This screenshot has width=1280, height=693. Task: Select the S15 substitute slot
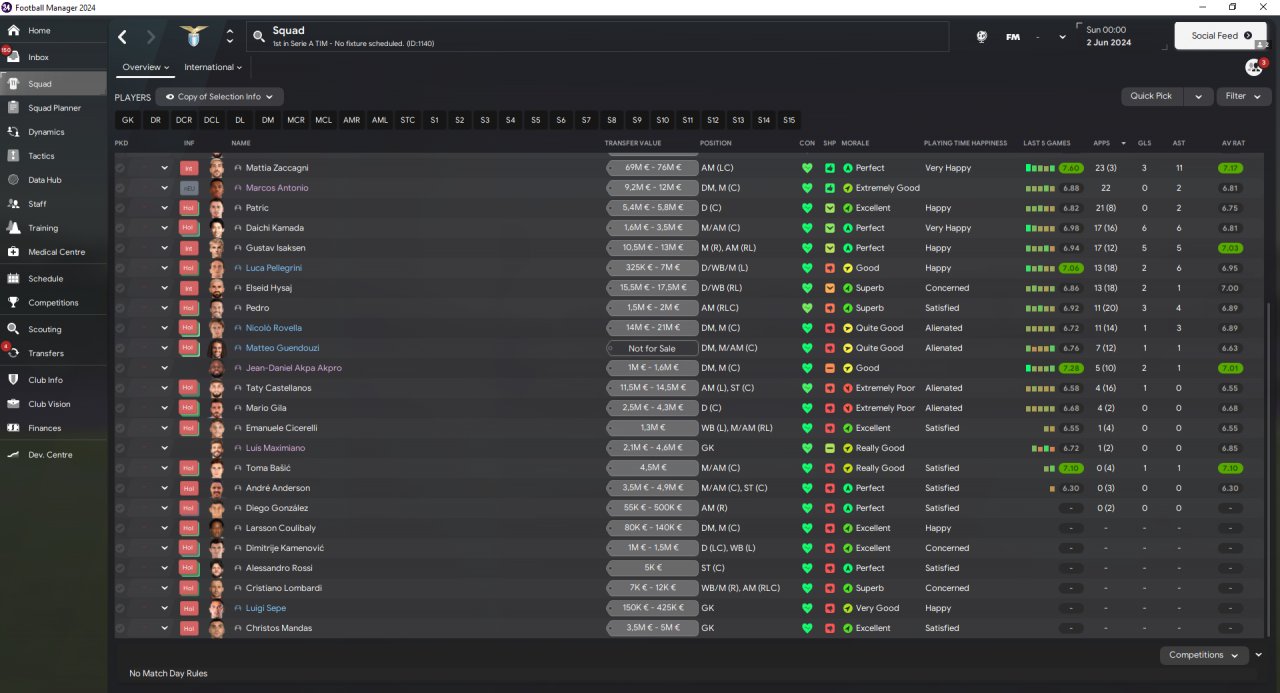pos(790,120)
